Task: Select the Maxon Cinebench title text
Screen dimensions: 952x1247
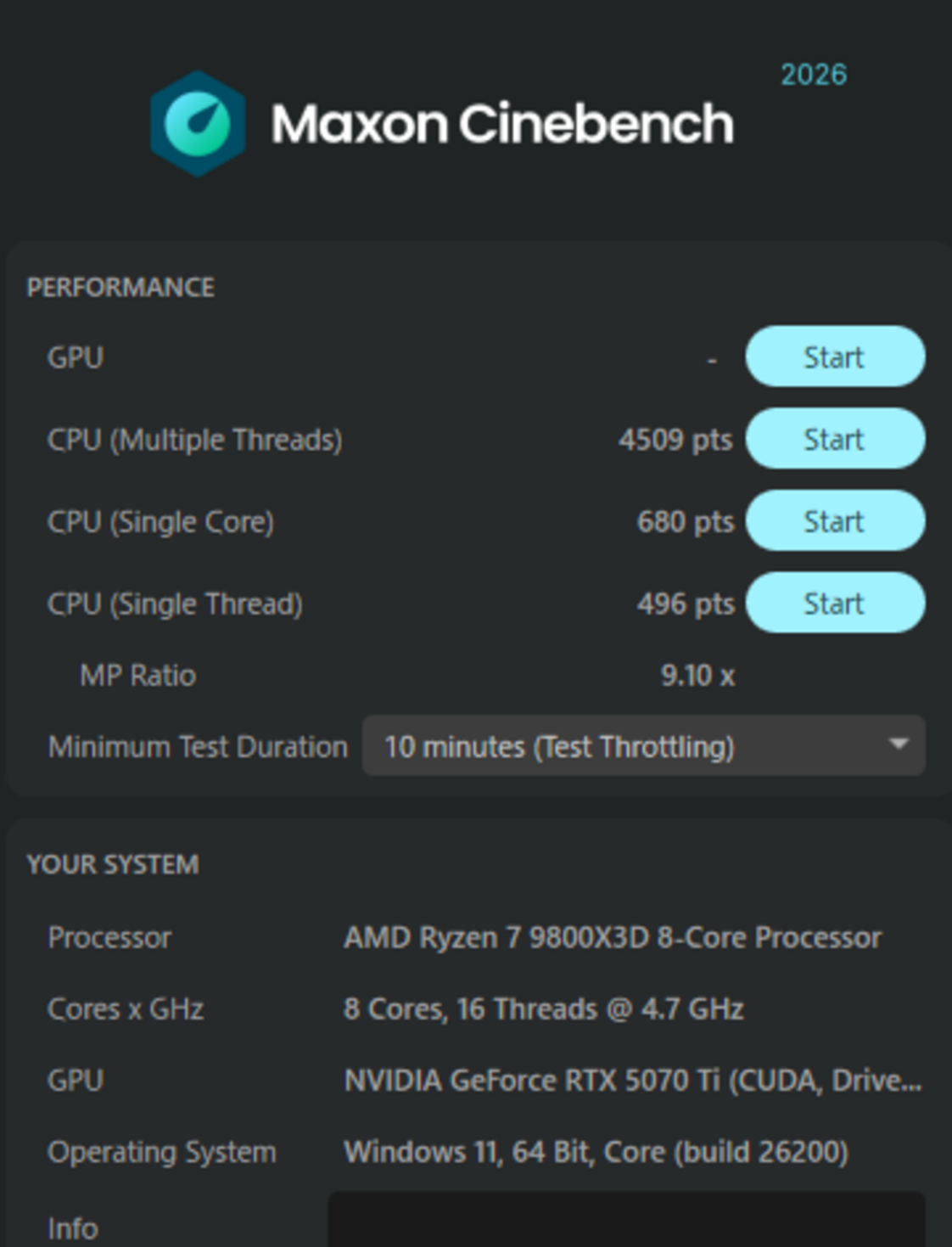Action: coord(502,124)
